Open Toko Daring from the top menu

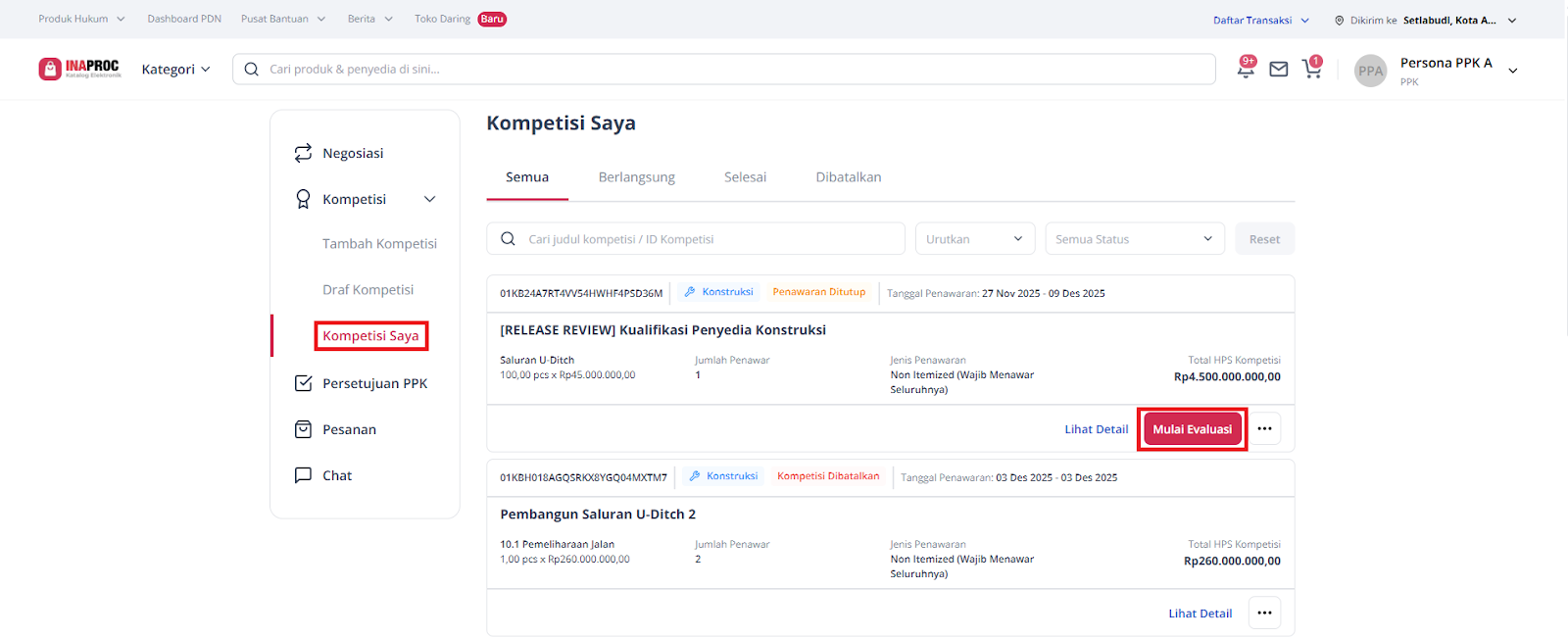[x=442, y=19]
